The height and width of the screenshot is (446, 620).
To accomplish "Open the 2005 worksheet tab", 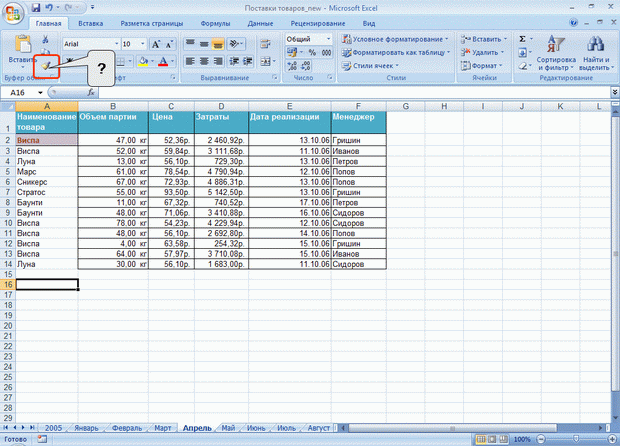I will [x=53, y=428].
